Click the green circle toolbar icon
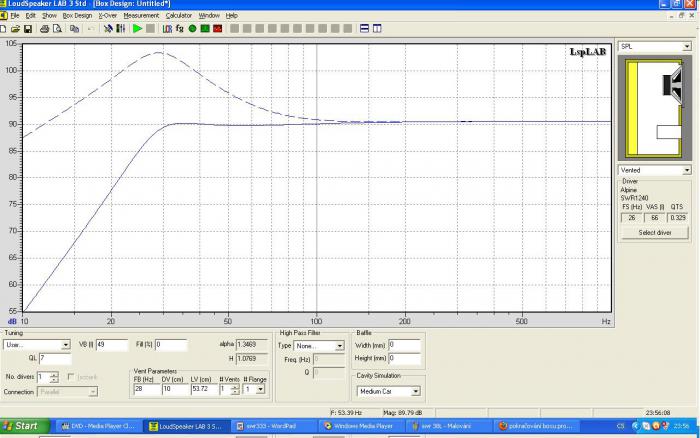This screenshot has width=700, height=438. 192,29
